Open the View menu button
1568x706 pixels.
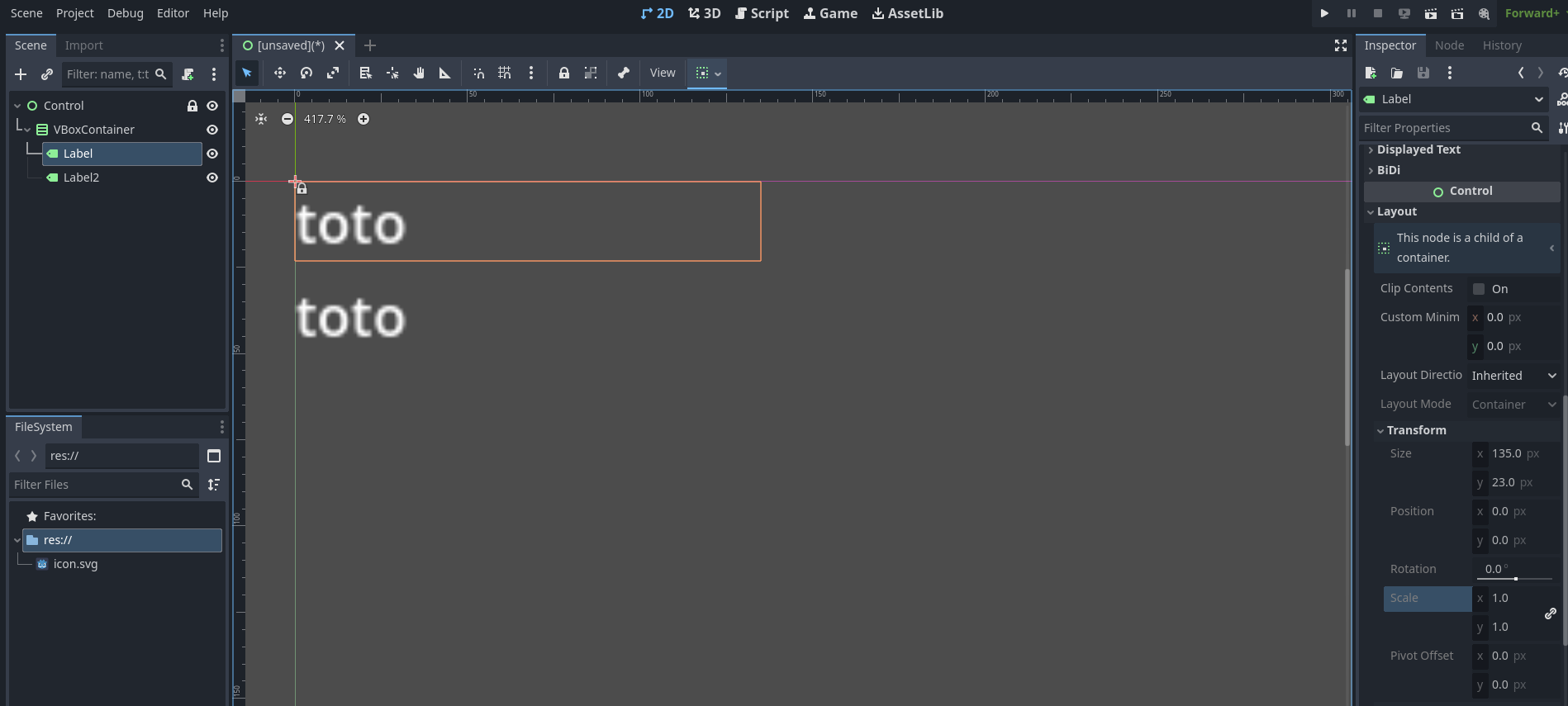(x=662, y=73)
